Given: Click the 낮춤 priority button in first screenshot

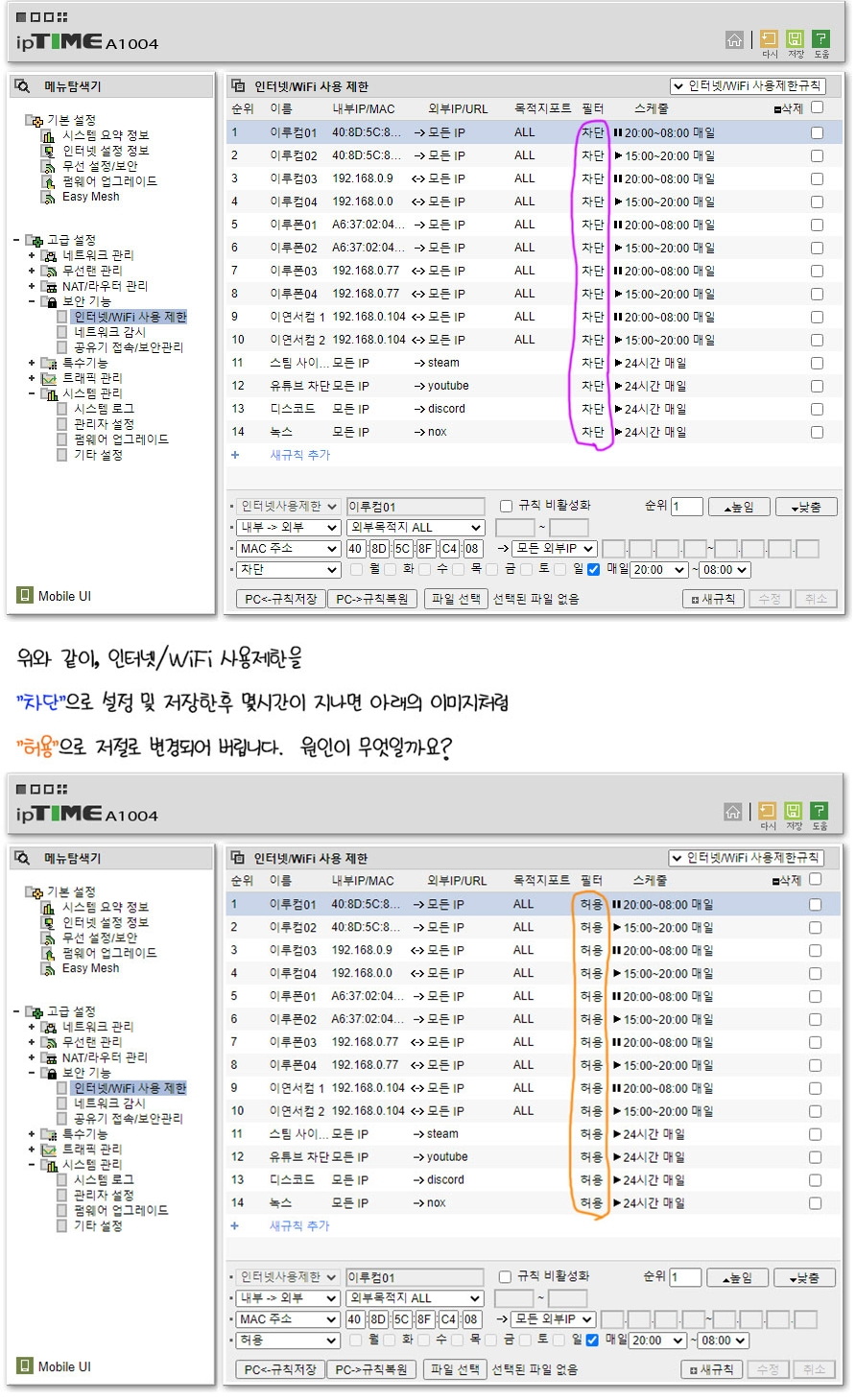Looking at the screenshot, I should (806, 507).
